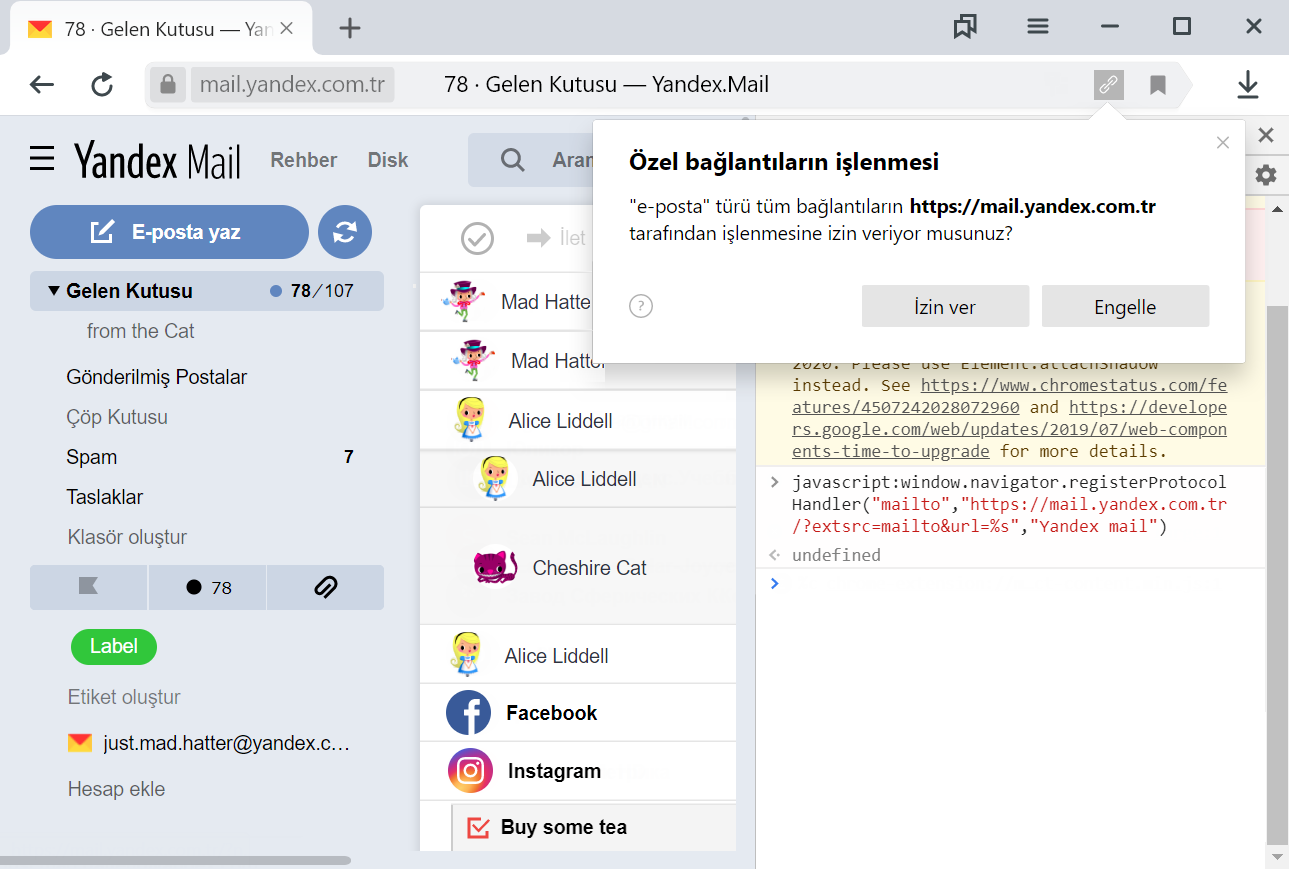Click Klasör oluştur to create folder

click(127, 537)
